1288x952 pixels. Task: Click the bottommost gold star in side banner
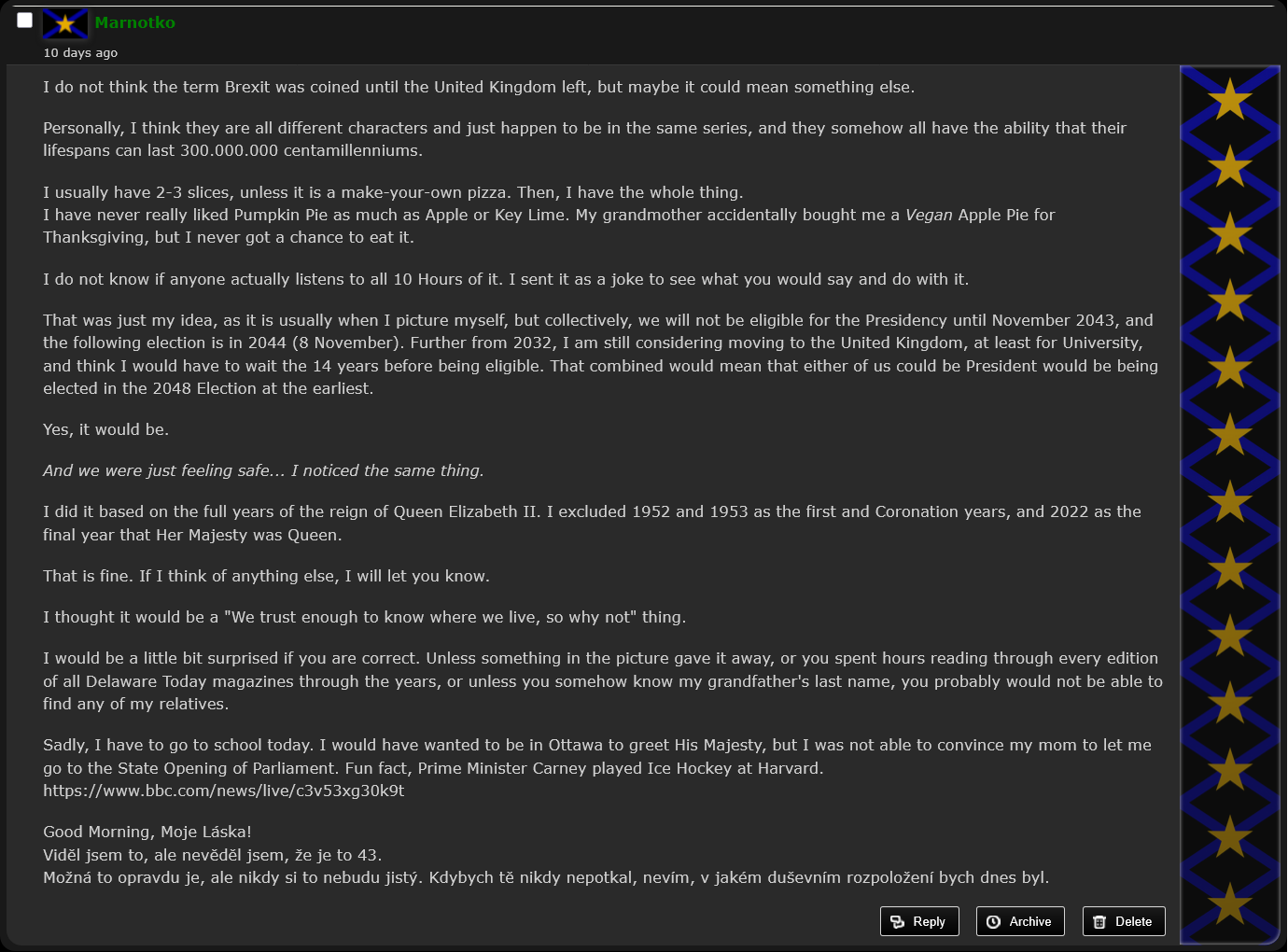click(1230, 903)
